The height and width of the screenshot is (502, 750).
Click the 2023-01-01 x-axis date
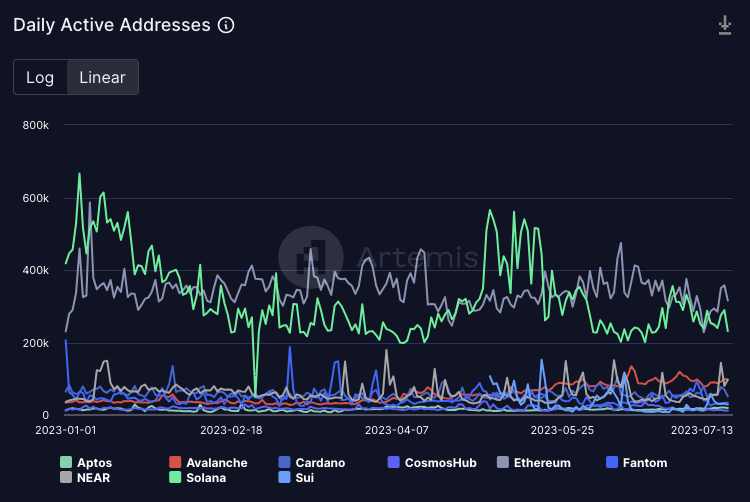(66, 430)
